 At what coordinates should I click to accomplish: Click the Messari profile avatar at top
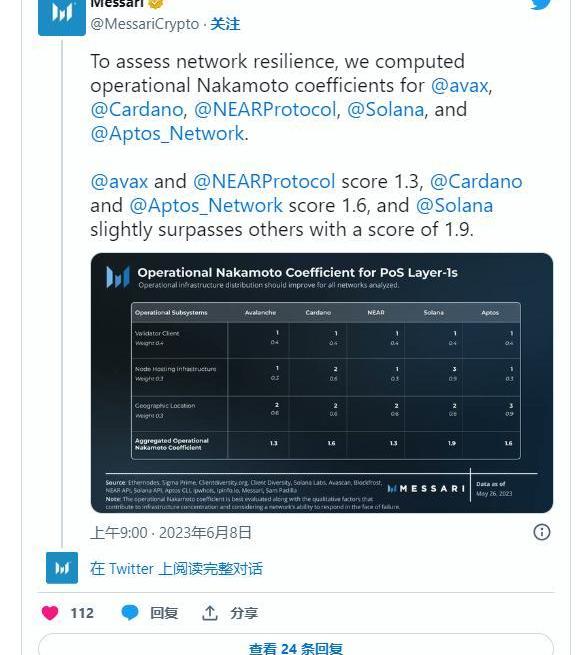[62, 17]
